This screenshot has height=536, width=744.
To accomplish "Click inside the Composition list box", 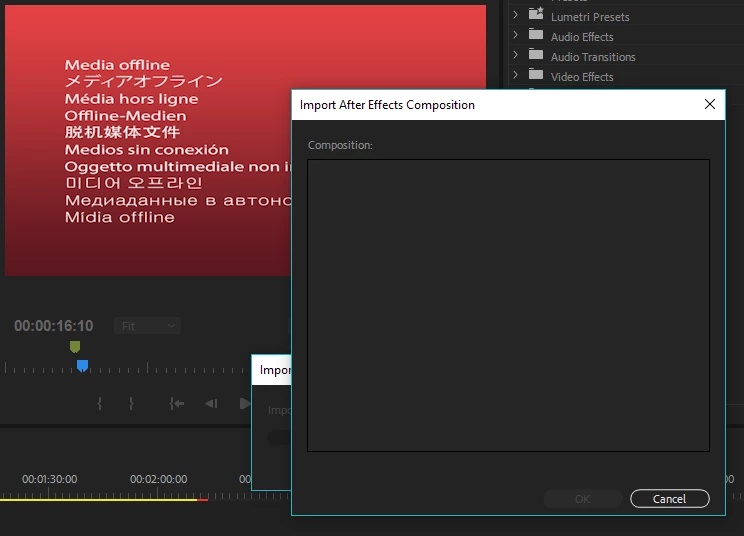I will point(508,305).
